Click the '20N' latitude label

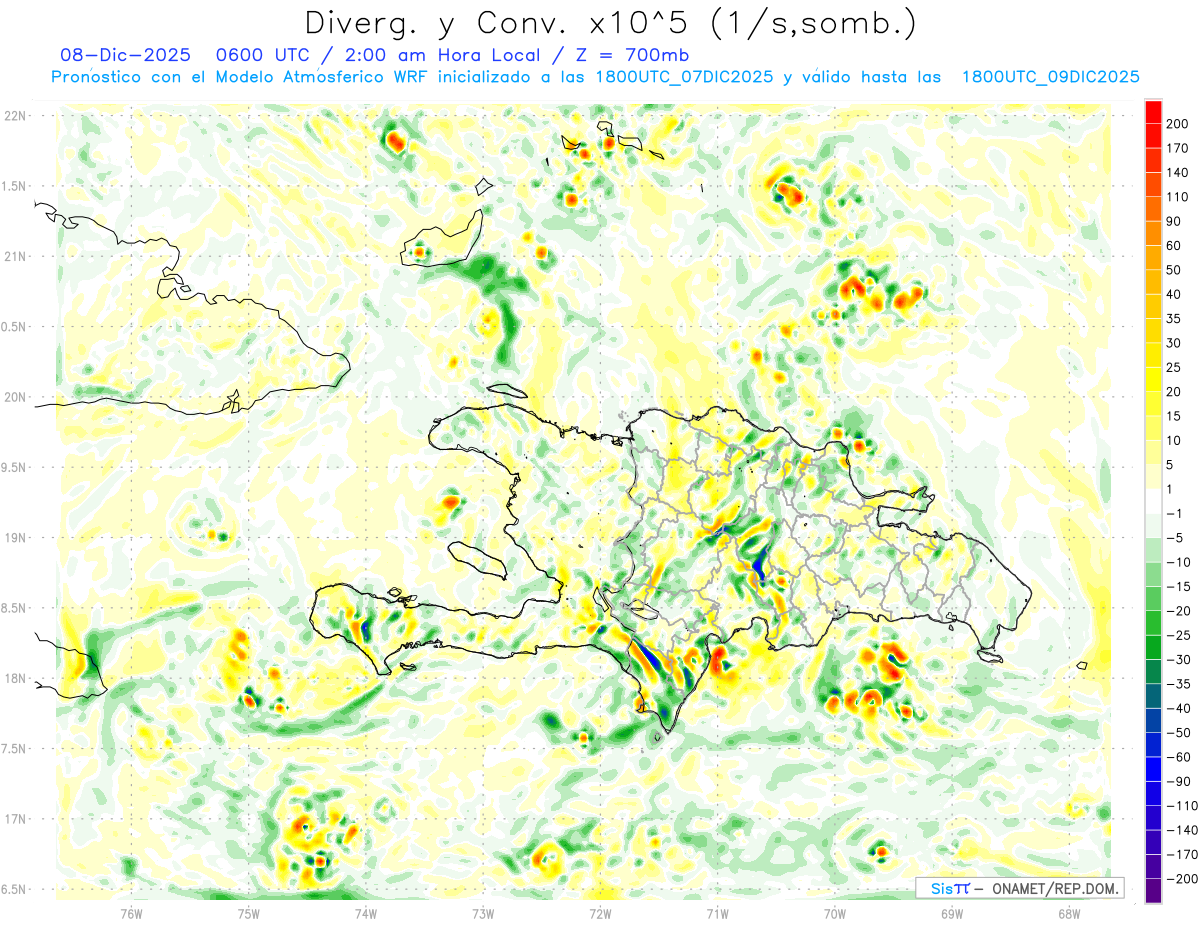click(14, 397)
